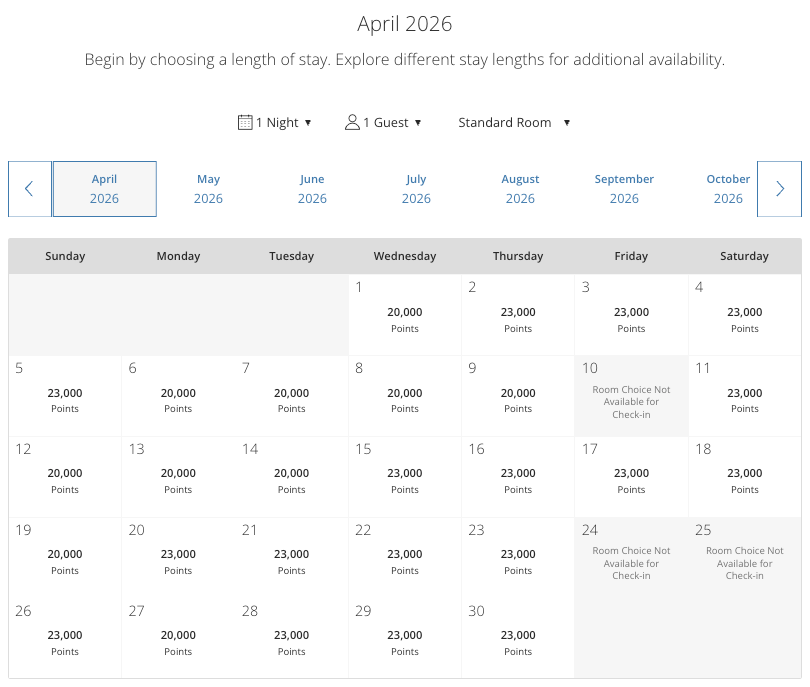The height and width of the screenshot is (687, 810).
Task: Click the person icon beside 1 Guest
Action: coord(352,122)
